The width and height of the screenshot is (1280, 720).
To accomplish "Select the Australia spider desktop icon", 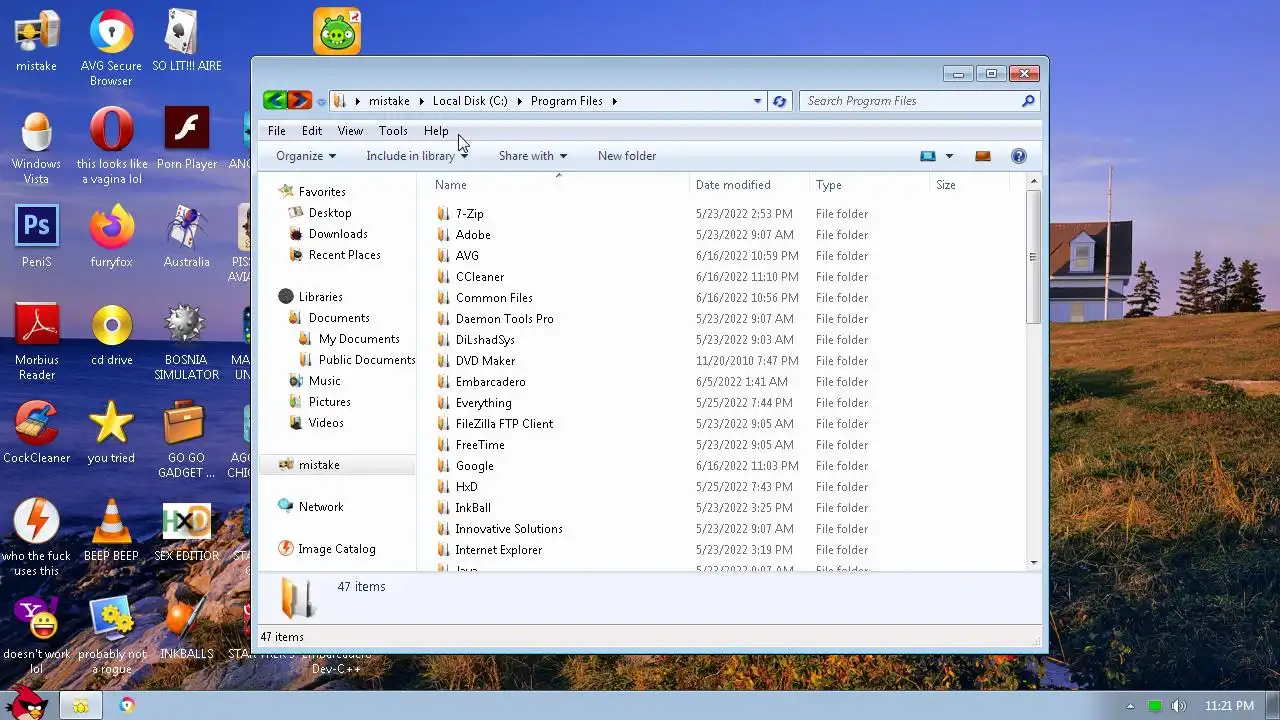I will pos(186,236).
